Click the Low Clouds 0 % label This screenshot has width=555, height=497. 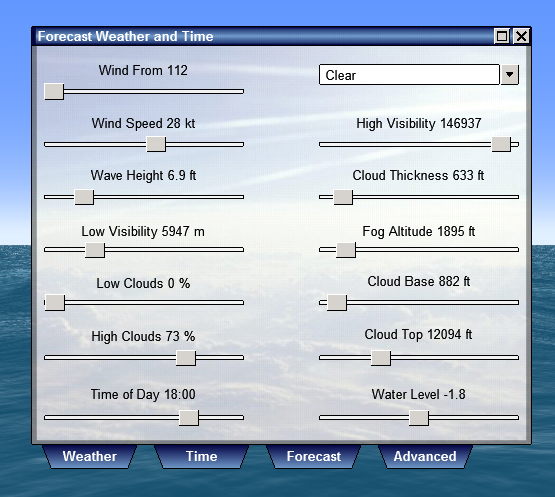coord(143,283)
